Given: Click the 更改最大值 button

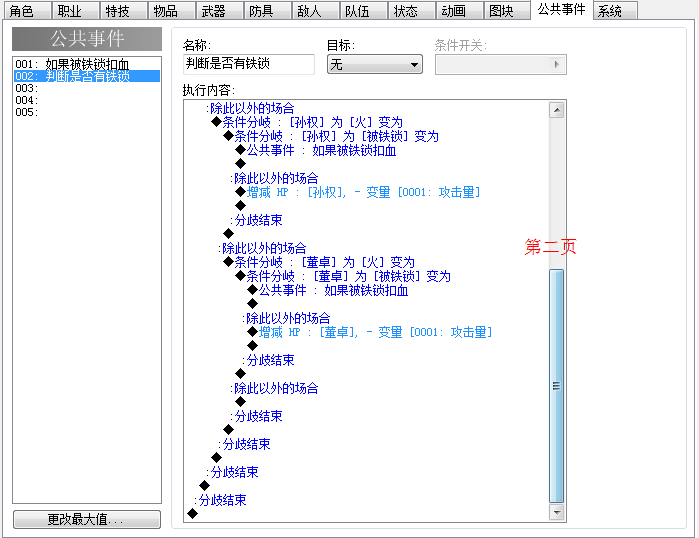Looking at the screenshot, I should [x=87, y=519].
